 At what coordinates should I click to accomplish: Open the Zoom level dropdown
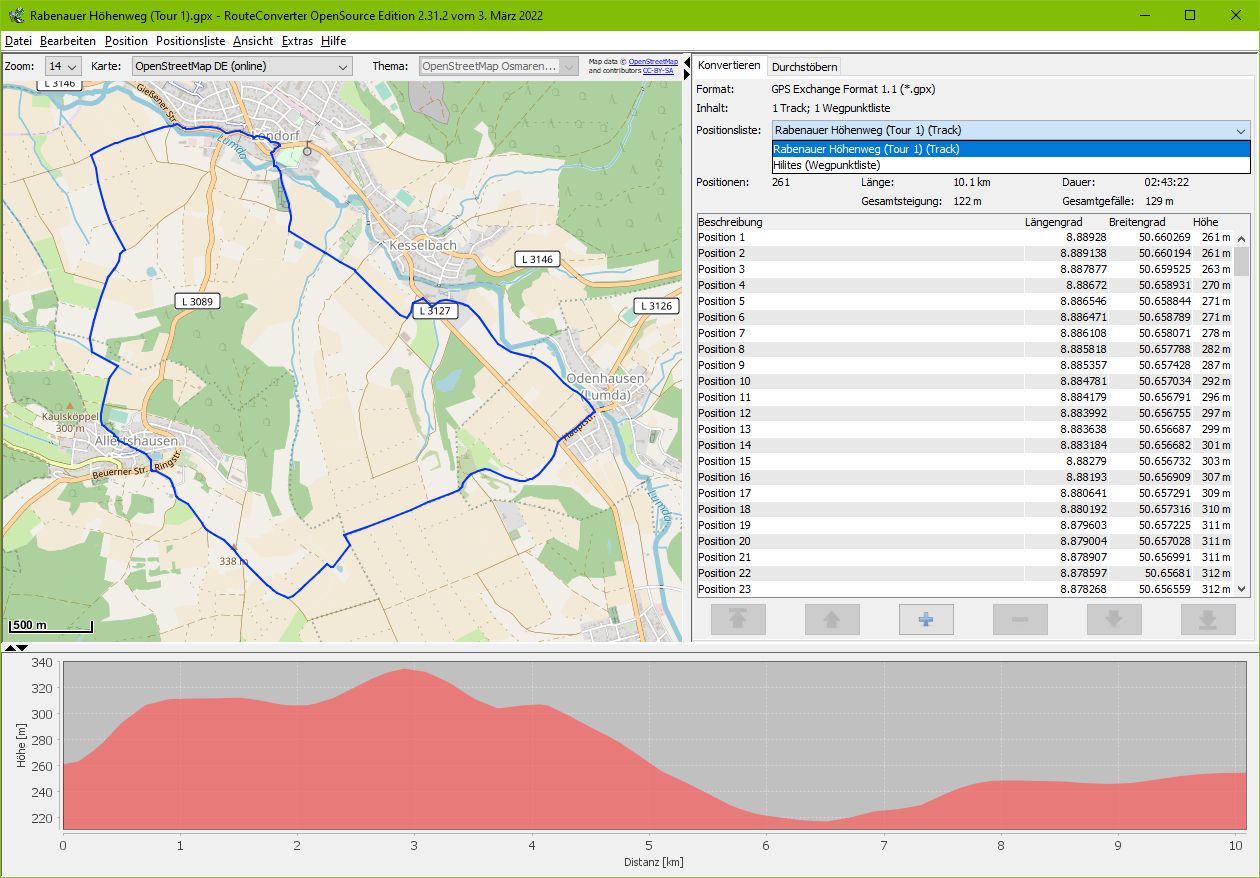coord(61,66)
